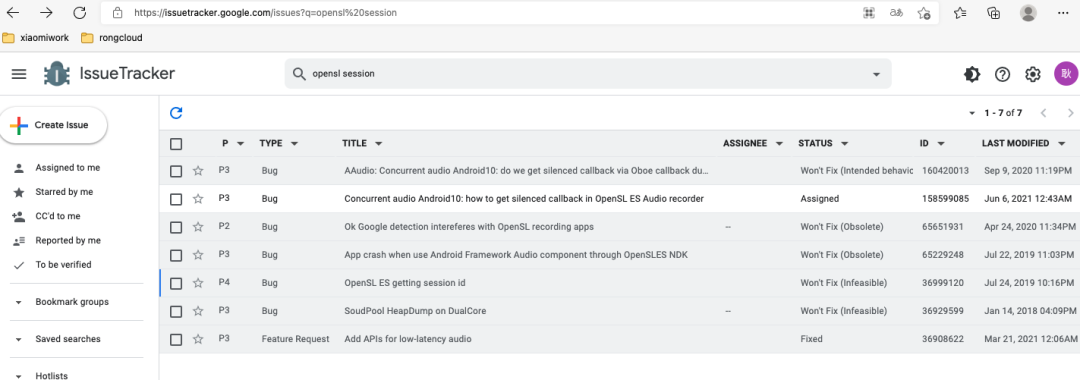Toggle the dark theme icon
This screenshot has width=1080, height=380.
(x=972, y=74)
